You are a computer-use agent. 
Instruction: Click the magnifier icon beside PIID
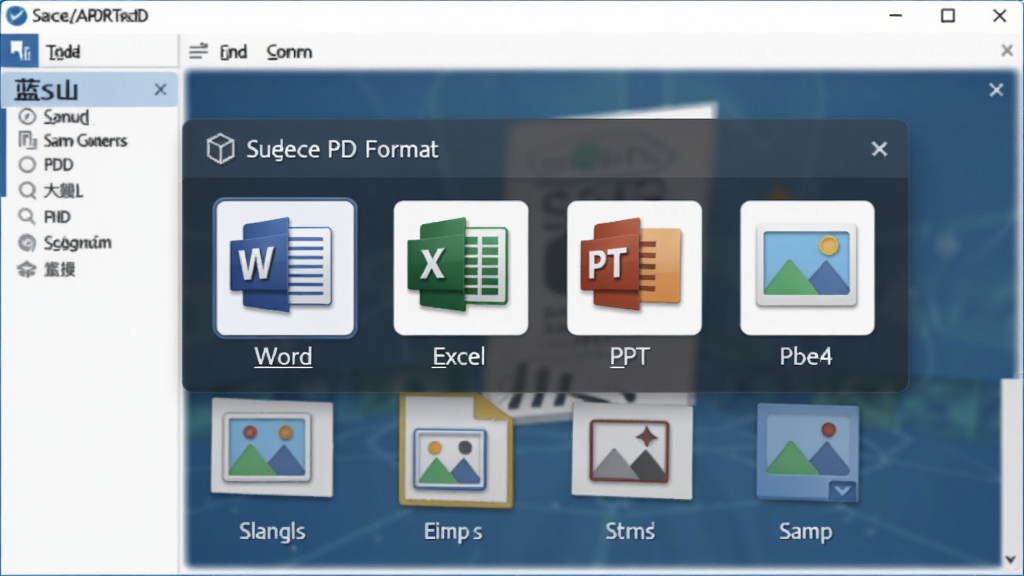click(27, 216)
